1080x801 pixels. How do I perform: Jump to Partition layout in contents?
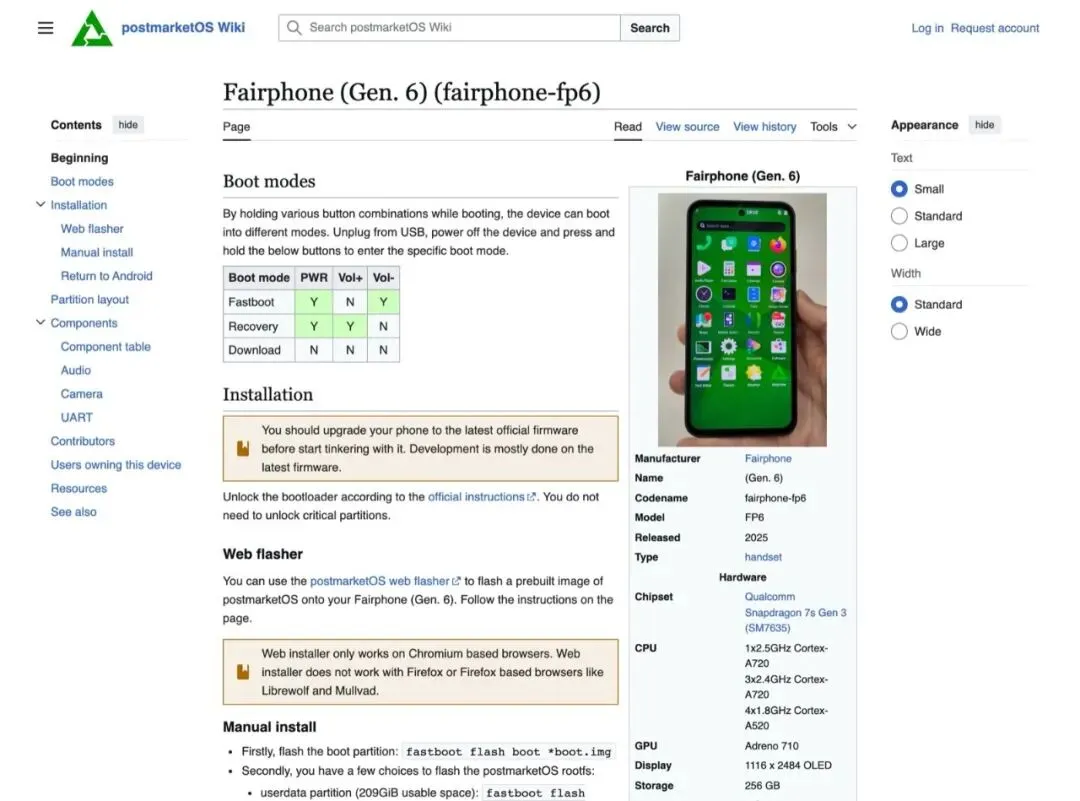[90, 299]
